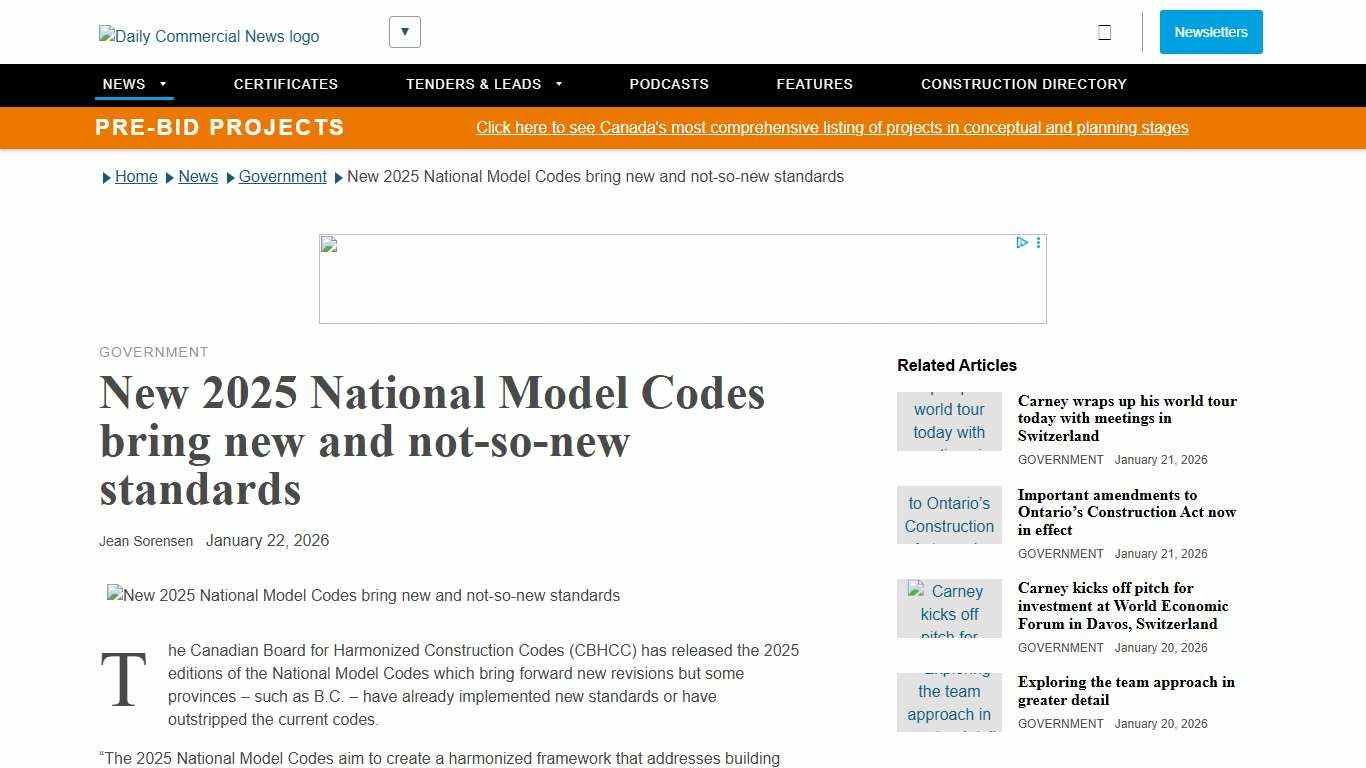Select CONSTRUCTION DIRECTORY in the navigation
This screenshot has width=1366, height=768.
[x=1023, y=84]
